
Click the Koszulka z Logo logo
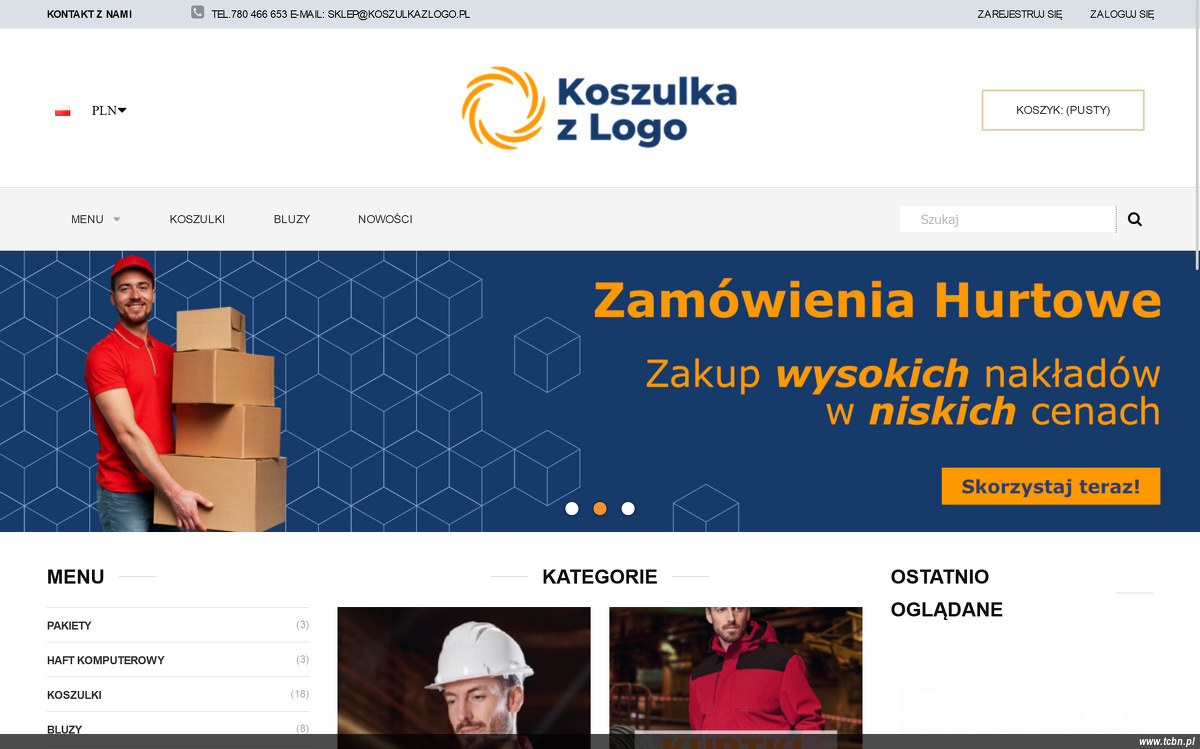599,107
